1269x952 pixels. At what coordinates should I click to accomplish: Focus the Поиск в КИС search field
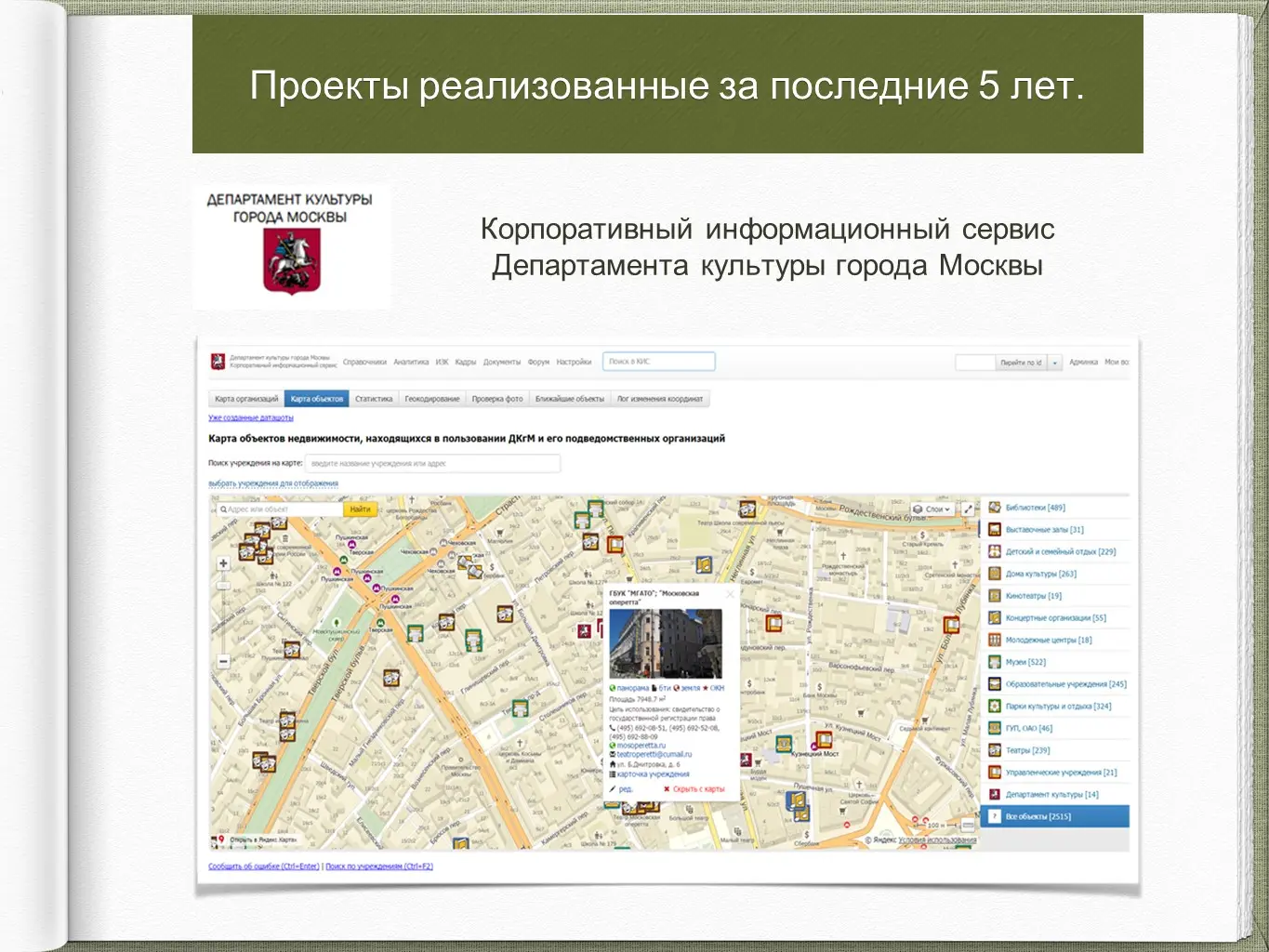(659, 362)
